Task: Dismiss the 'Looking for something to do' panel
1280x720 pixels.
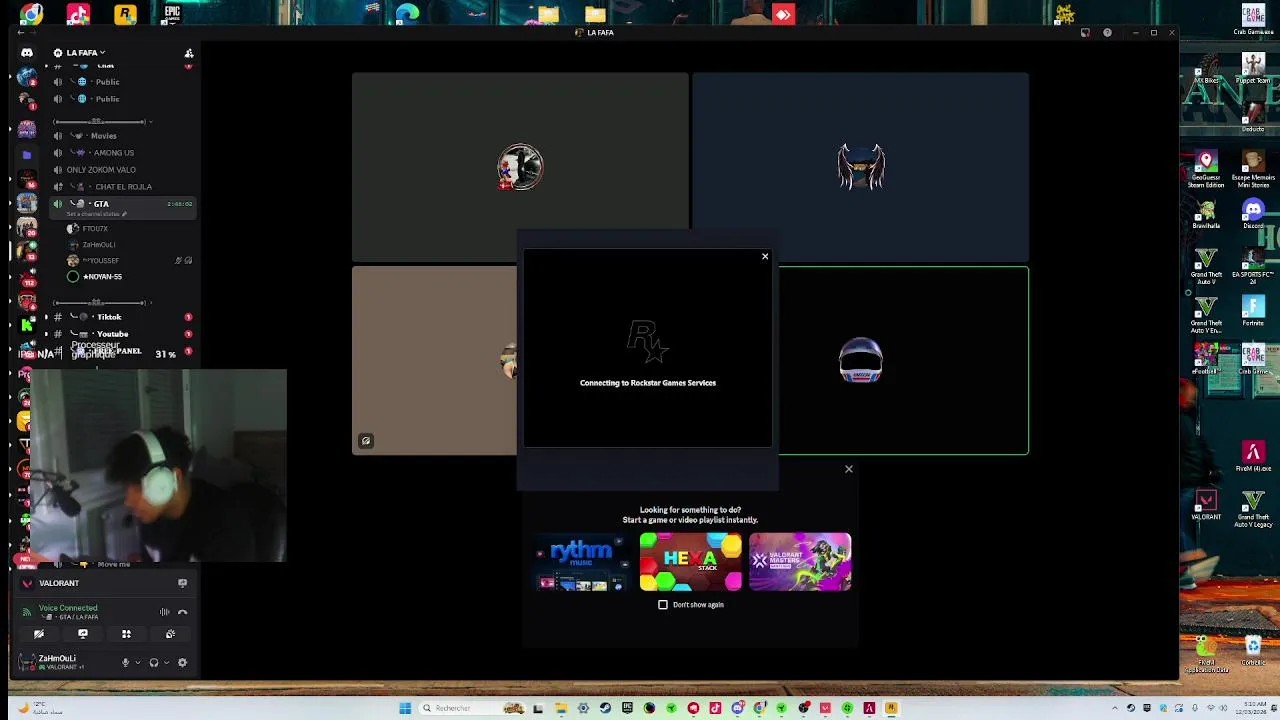Action: pyautogui.click(x=849, y=469)
